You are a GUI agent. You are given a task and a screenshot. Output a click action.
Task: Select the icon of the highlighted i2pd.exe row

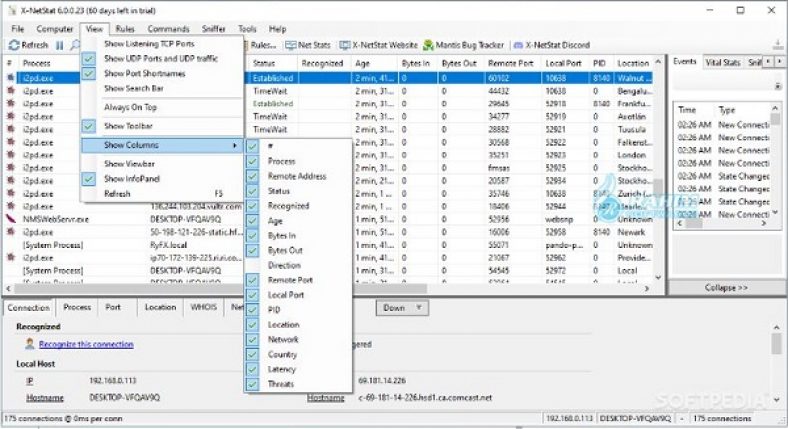coord(11,78)
